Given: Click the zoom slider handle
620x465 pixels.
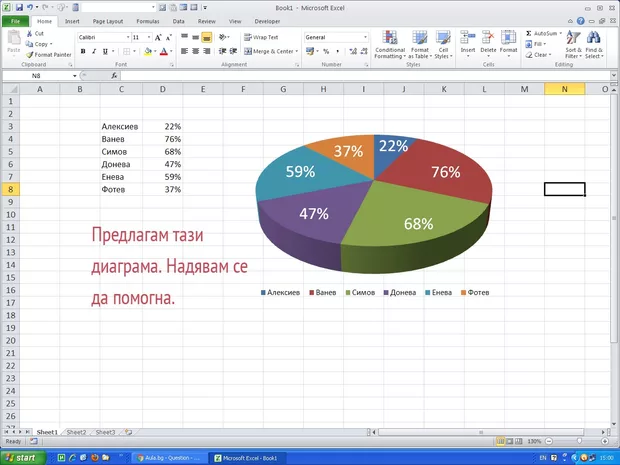Looking at the screenshot, I should [x=579, y=441].
